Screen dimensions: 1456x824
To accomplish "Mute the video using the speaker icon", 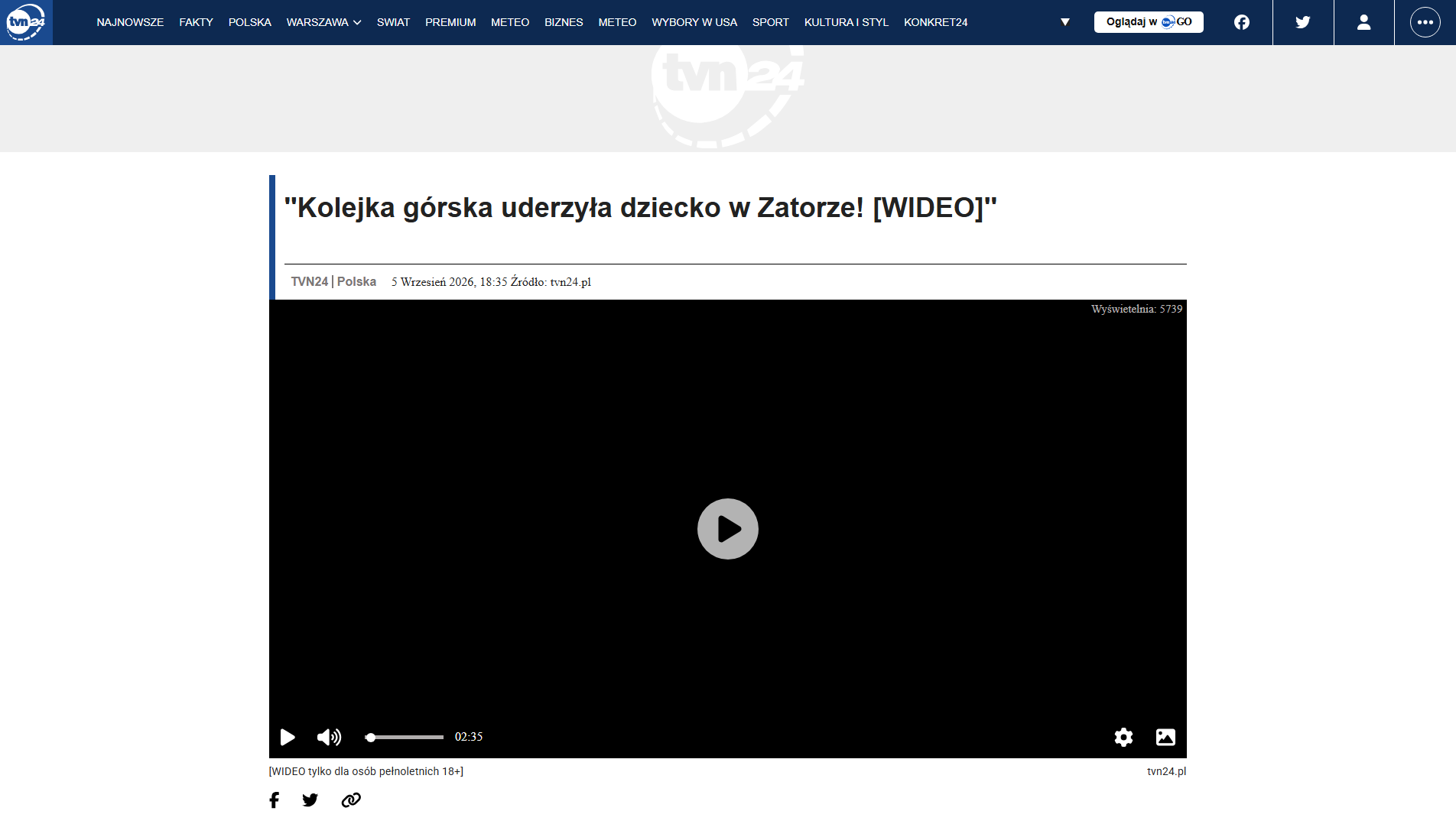I will pyautogui.click(x=329, y=737).
